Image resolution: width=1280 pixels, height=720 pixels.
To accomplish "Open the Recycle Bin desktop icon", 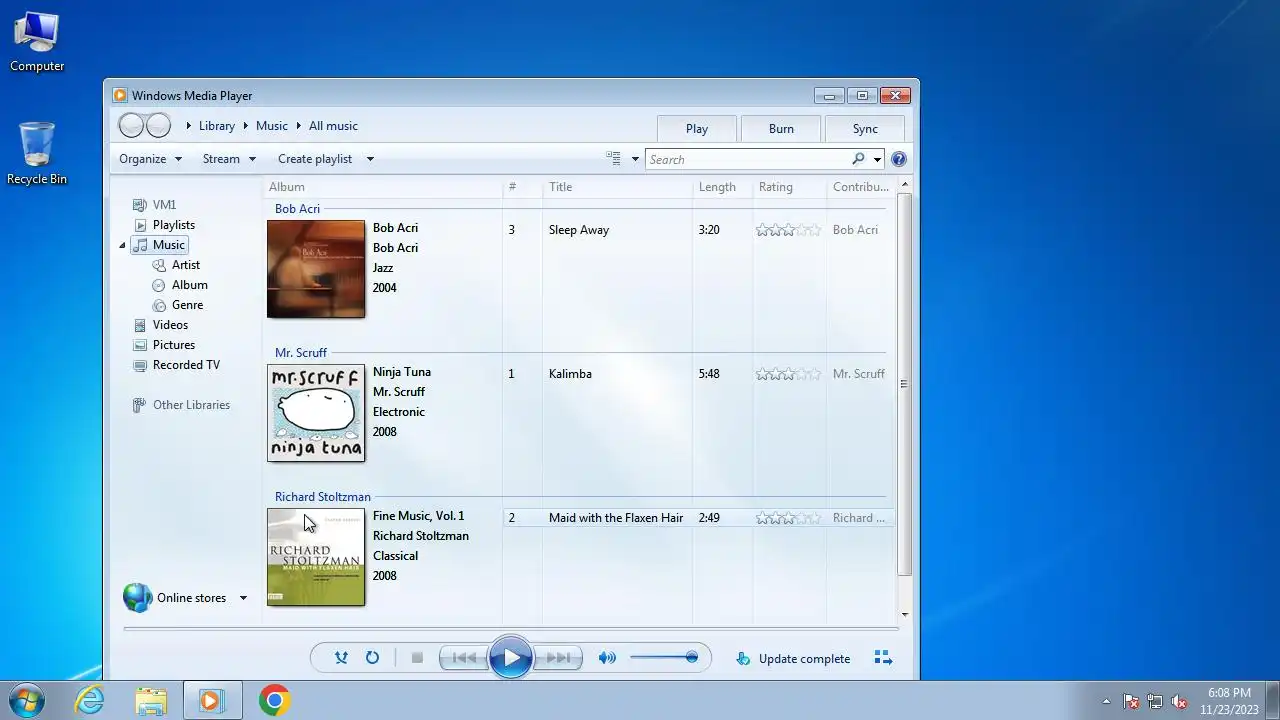I will [37, 153].
